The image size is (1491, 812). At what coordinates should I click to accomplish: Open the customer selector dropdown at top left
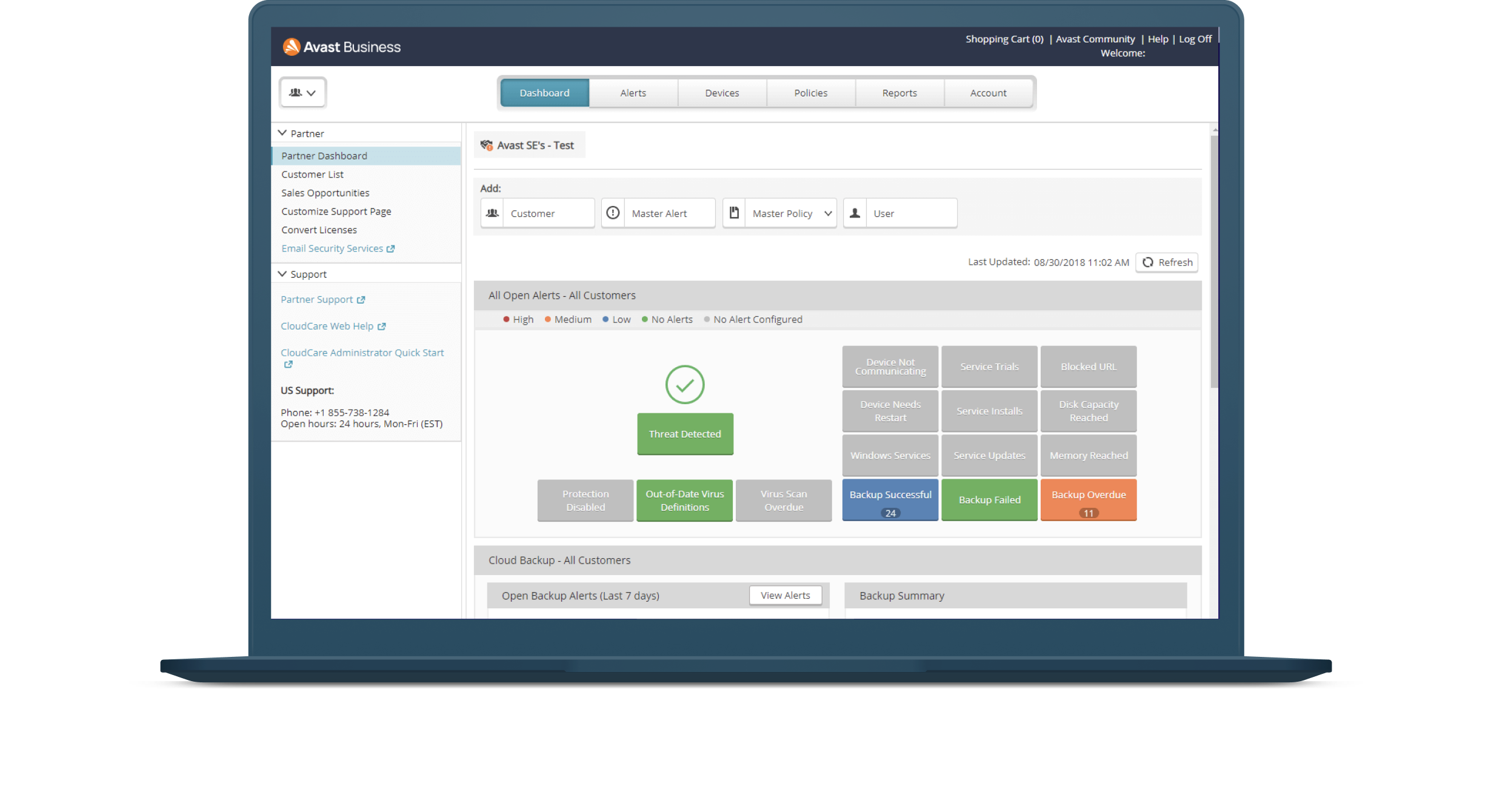point(302,93)
